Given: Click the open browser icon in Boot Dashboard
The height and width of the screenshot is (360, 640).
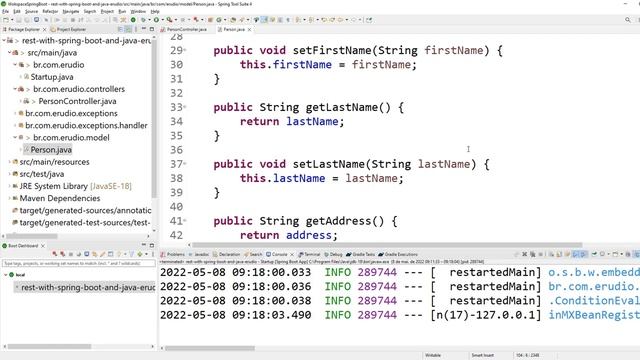Looking at the screenshot, I should (x=78, y=254).
